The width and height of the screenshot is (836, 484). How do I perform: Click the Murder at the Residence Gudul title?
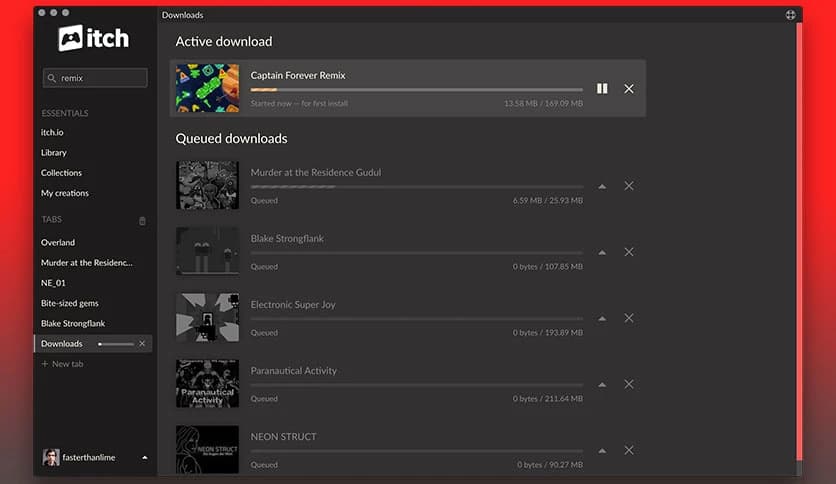point(316,172)
